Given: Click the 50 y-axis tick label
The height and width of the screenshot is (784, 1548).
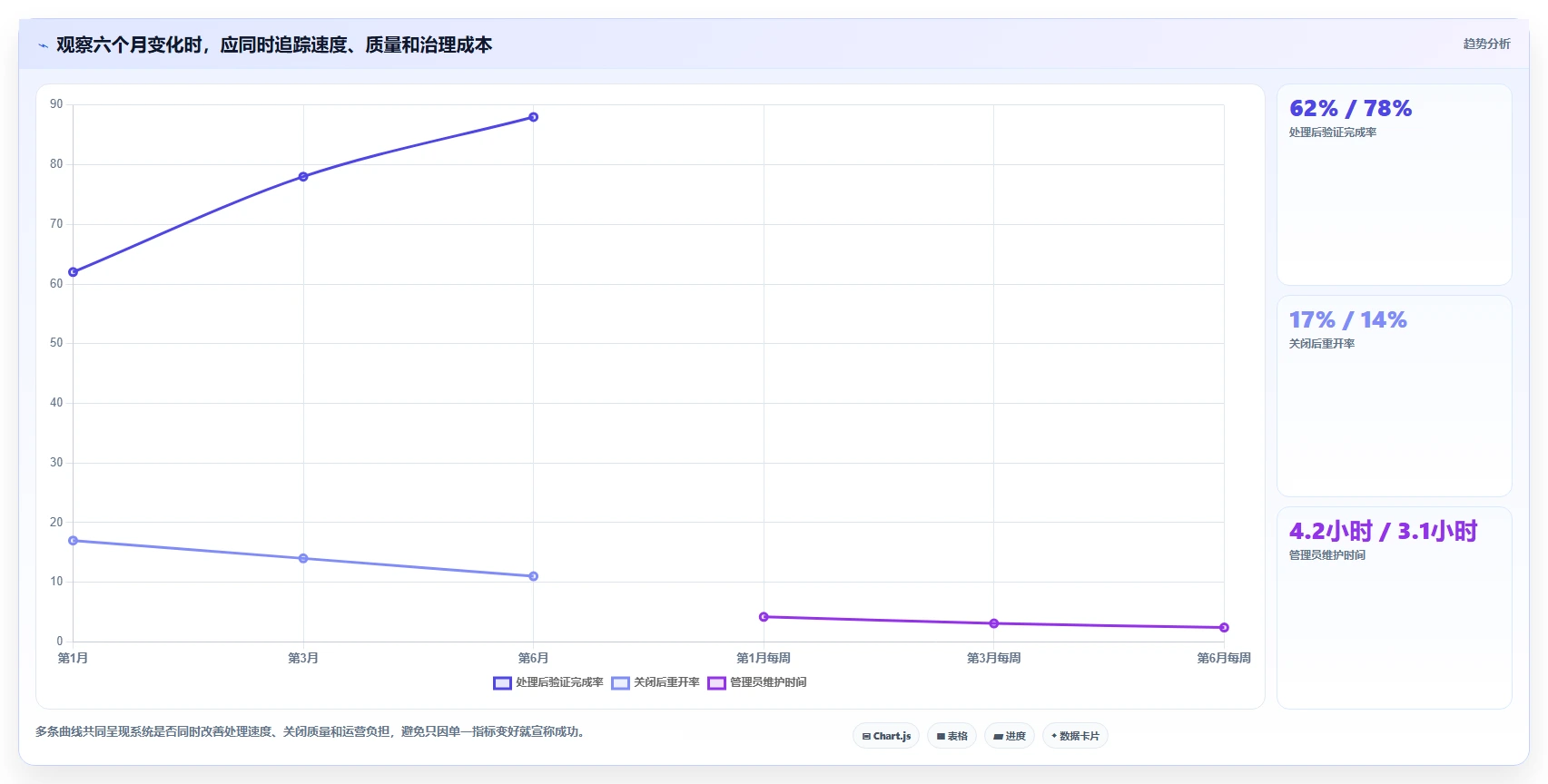Looking at the screenshot, I should tap(57, 343).
